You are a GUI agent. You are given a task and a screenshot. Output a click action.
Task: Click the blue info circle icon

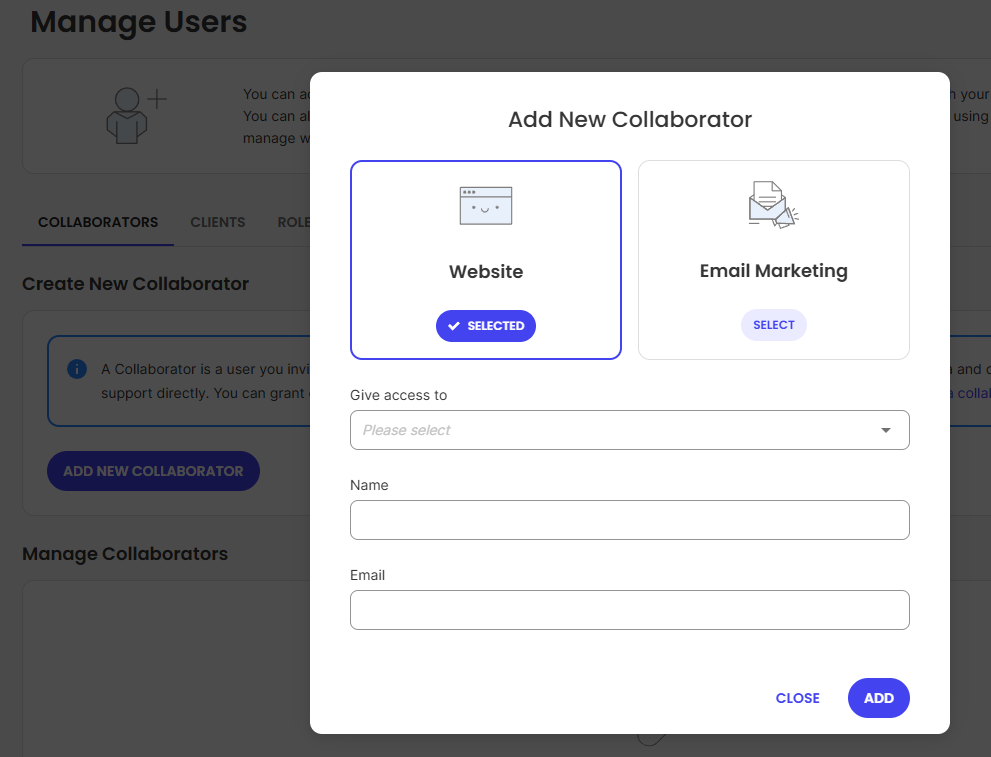(x=77, y=369)
